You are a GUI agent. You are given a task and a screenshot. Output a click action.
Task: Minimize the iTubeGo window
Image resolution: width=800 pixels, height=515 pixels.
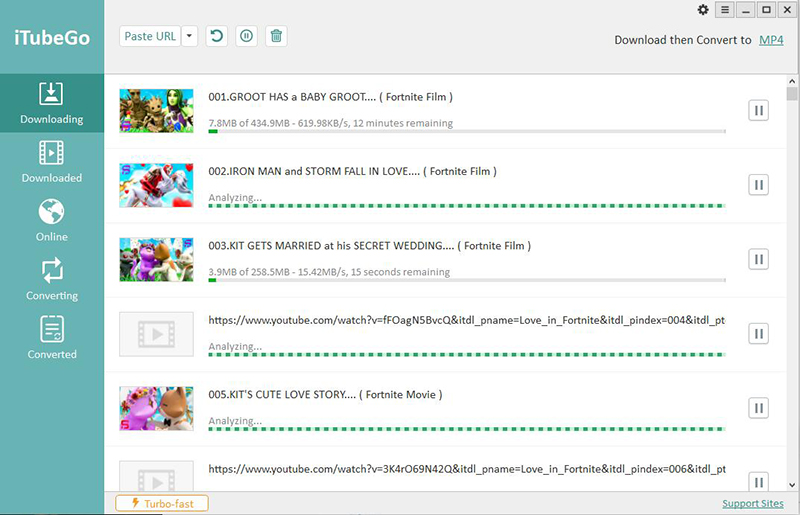coord(746,10)
